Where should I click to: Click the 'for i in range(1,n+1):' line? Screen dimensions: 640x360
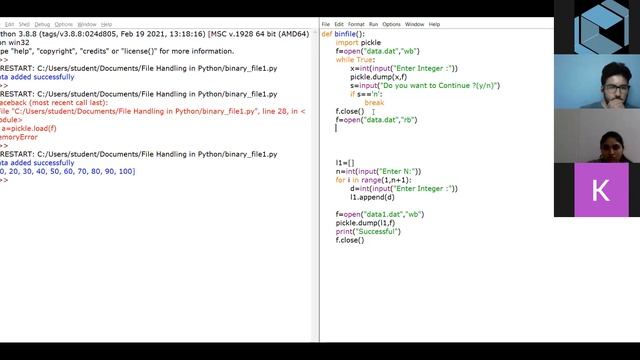[373, 180]
